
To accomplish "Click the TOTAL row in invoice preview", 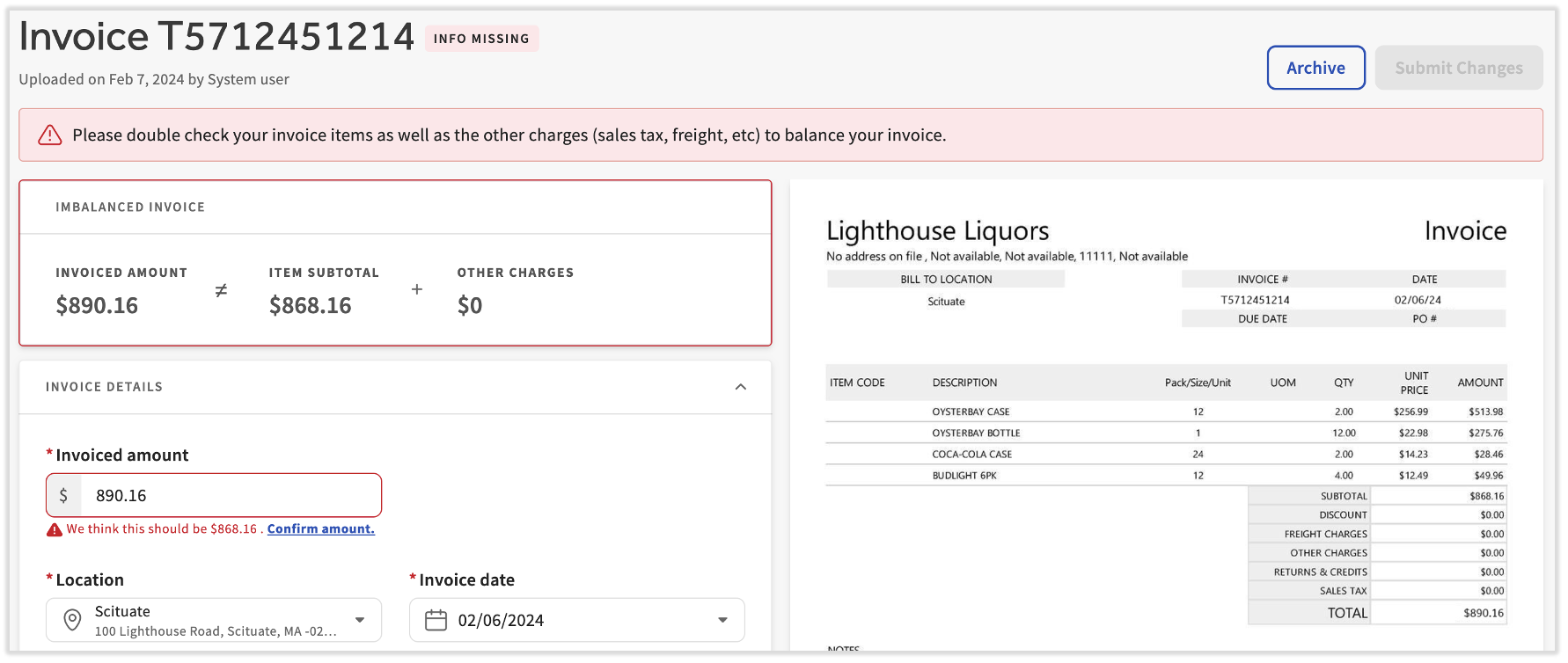I will (1376, 613).
